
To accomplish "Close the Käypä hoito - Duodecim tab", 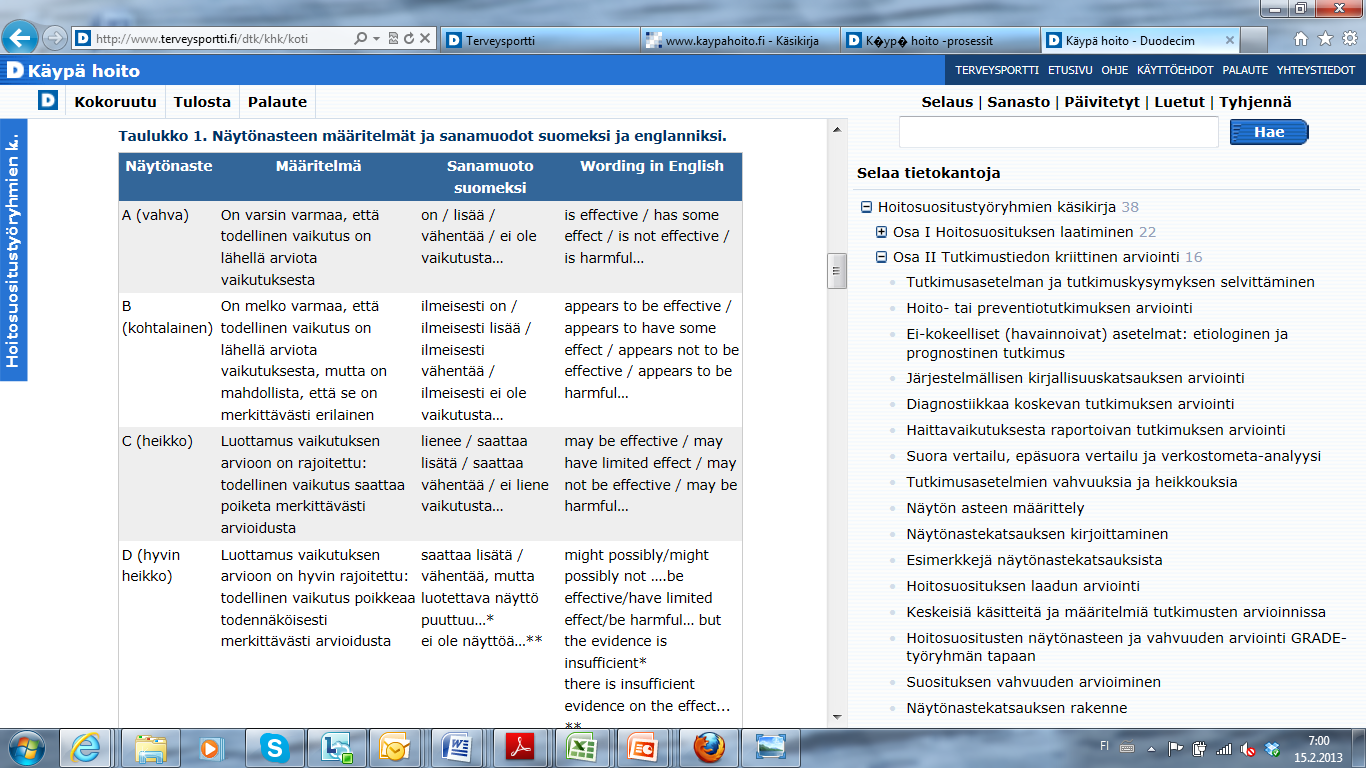I will pyautogui.click(x=1228, y=40).
